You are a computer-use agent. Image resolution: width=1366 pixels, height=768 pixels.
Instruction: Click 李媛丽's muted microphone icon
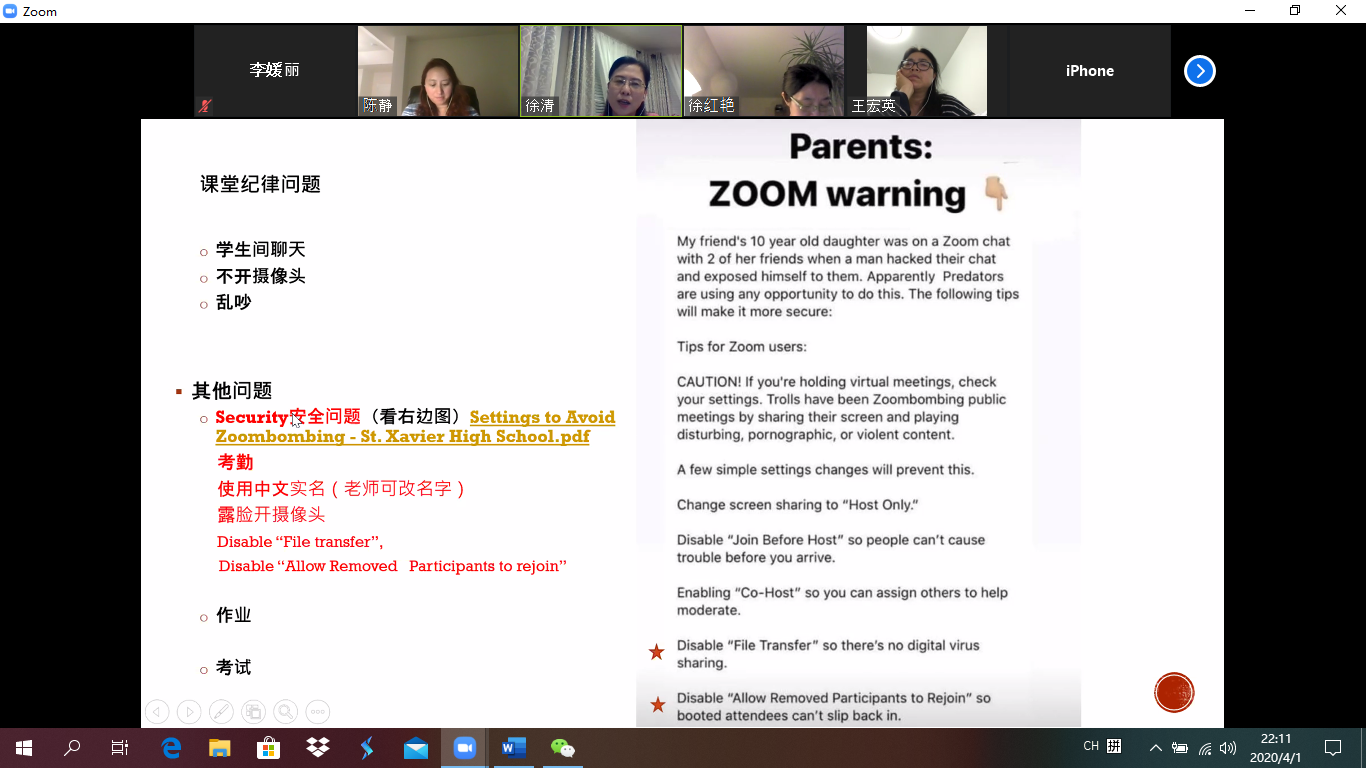click(x=205, y=105)
